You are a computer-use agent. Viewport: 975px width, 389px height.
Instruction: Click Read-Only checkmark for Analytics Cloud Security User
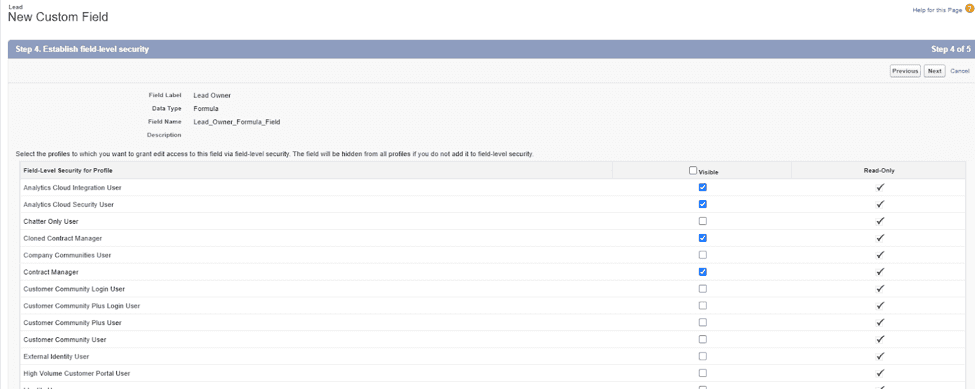(x=880, y=204)
